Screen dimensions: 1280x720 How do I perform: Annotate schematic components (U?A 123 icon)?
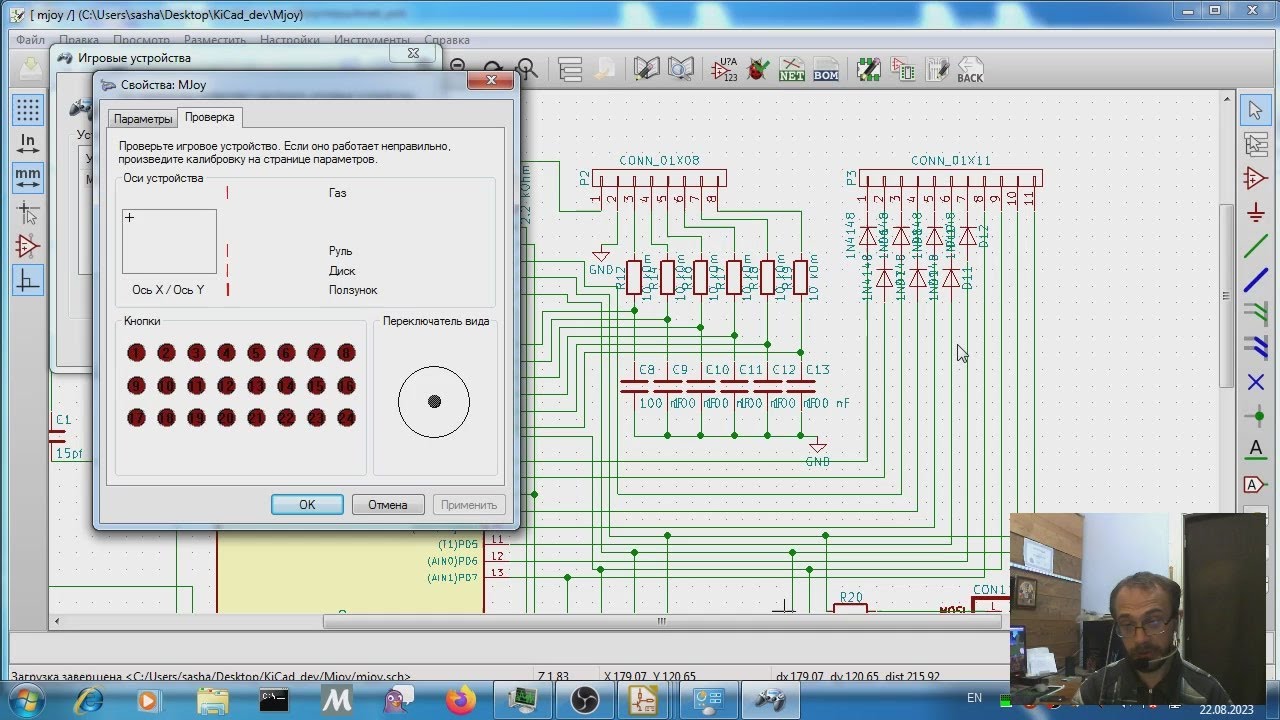point(725,70)
